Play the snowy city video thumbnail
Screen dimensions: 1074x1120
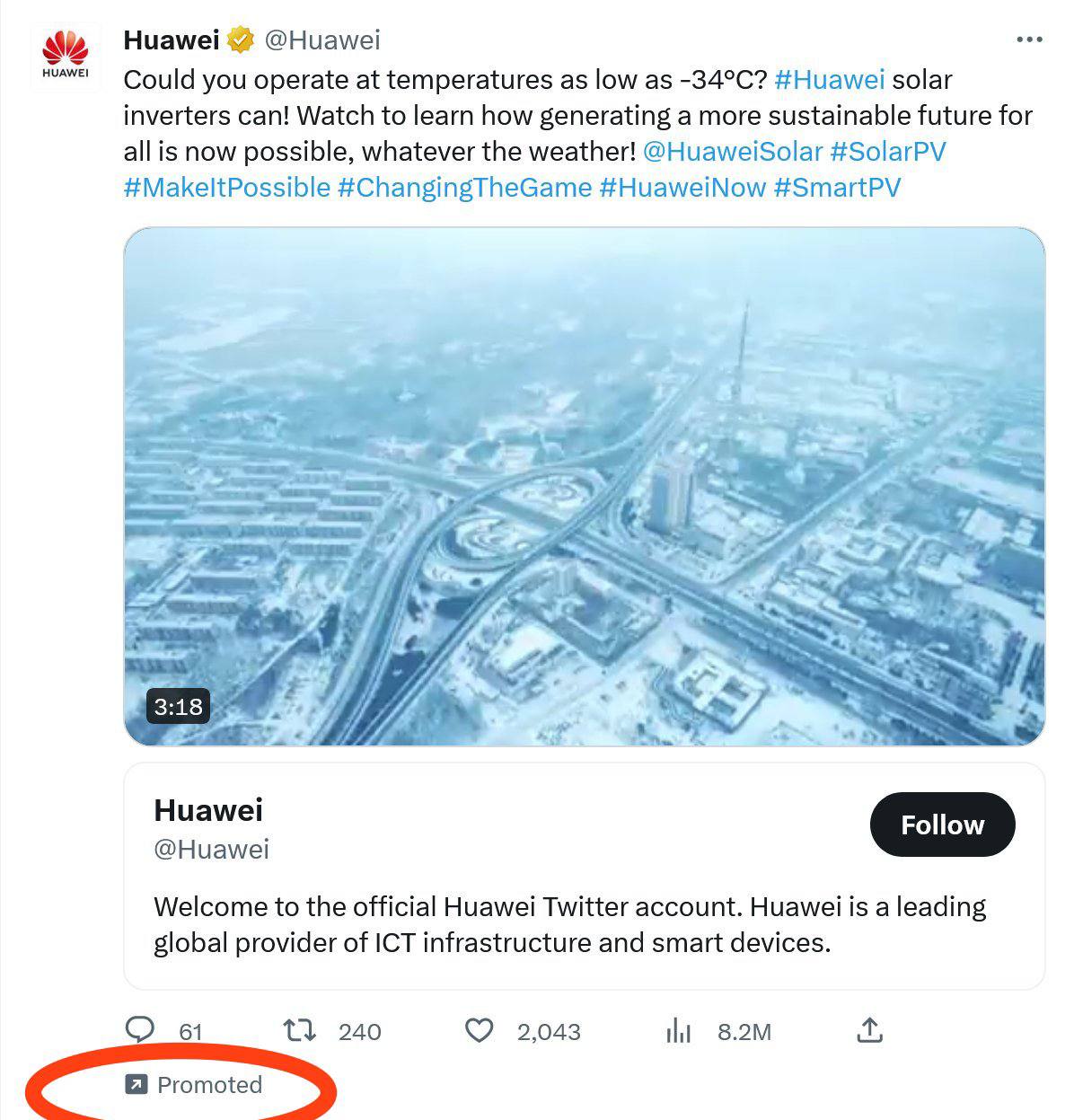pos(584,486)
